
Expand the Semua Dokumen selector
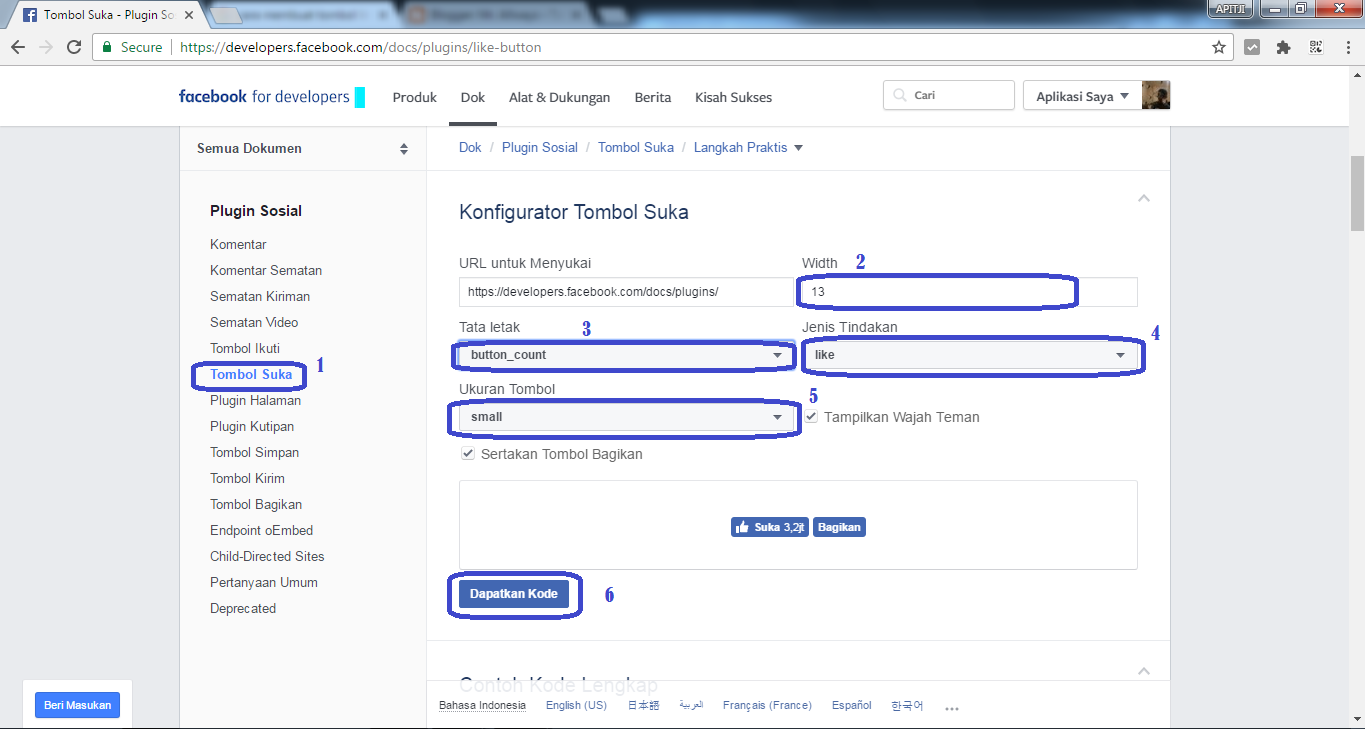coord(303,149)
